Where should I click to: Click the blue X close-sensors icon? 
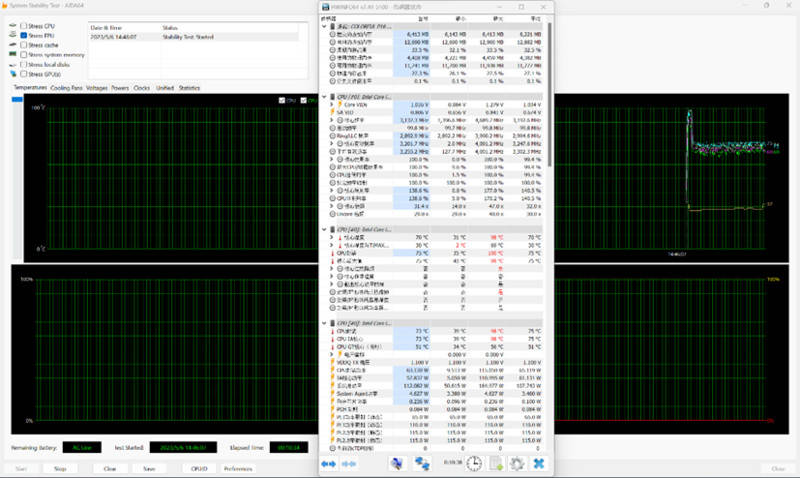539,464
